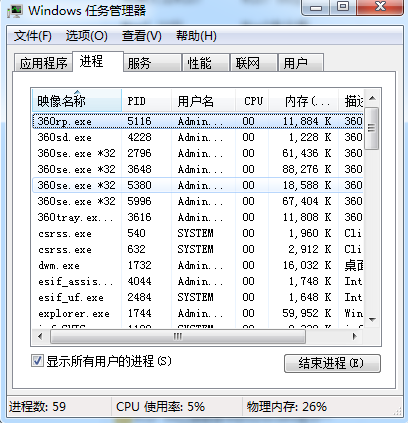Screen dimensions: 408x423
Task: Click horizontal scrollbar right arrow
Action: (355, 336)
